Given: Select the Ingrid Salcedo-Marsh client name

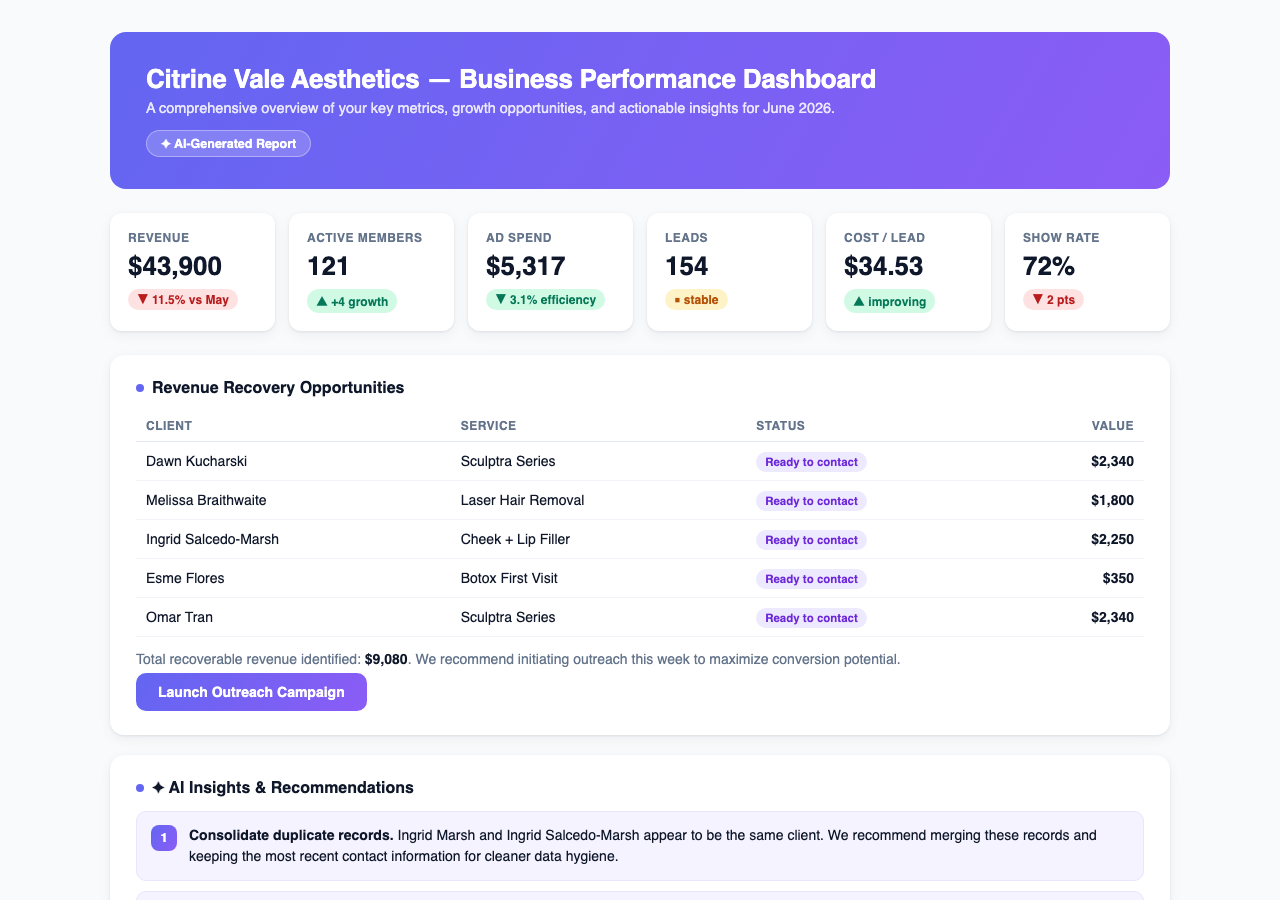Looking at the screenshot, I should [212, 539].
